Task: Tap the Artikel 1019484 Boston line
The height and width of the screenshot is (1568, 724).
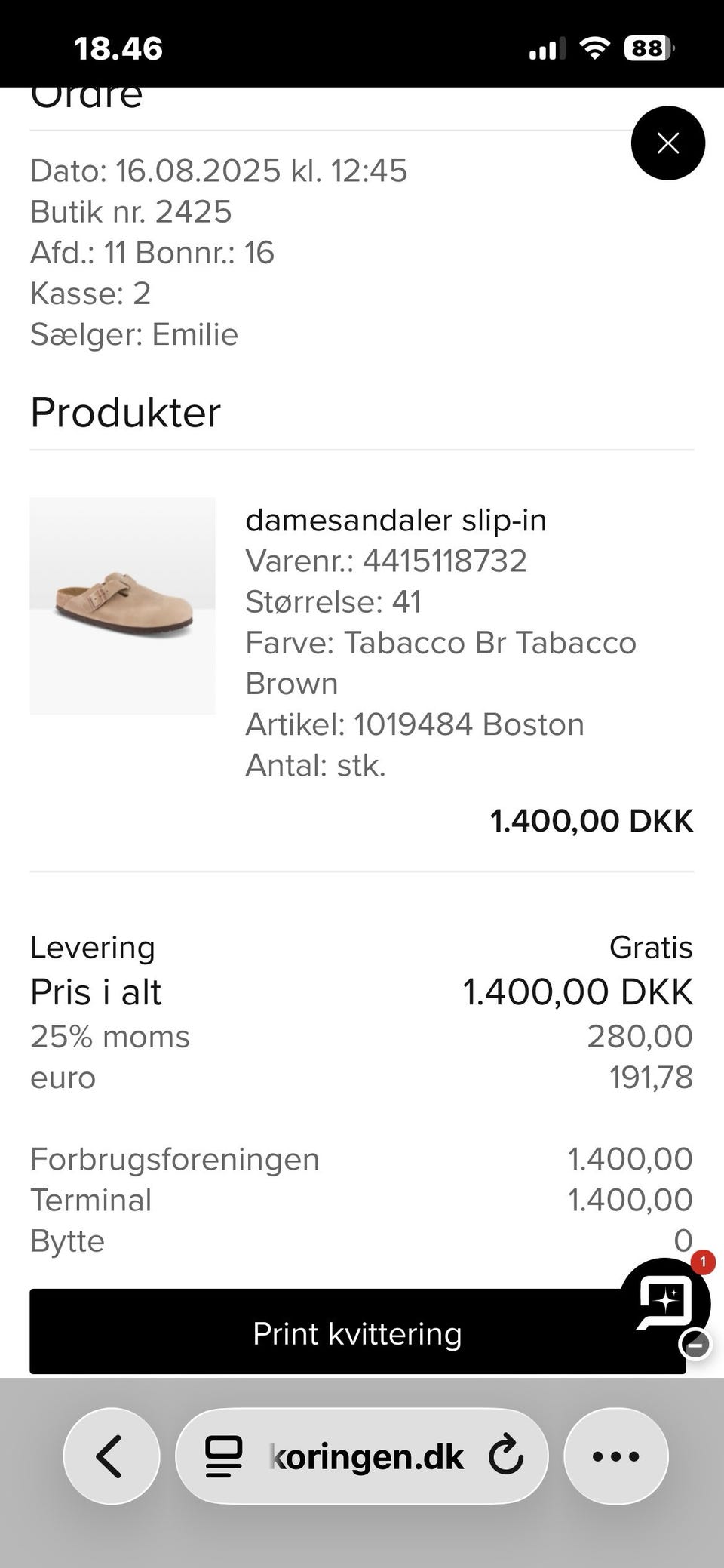Action: coord(415,724)
